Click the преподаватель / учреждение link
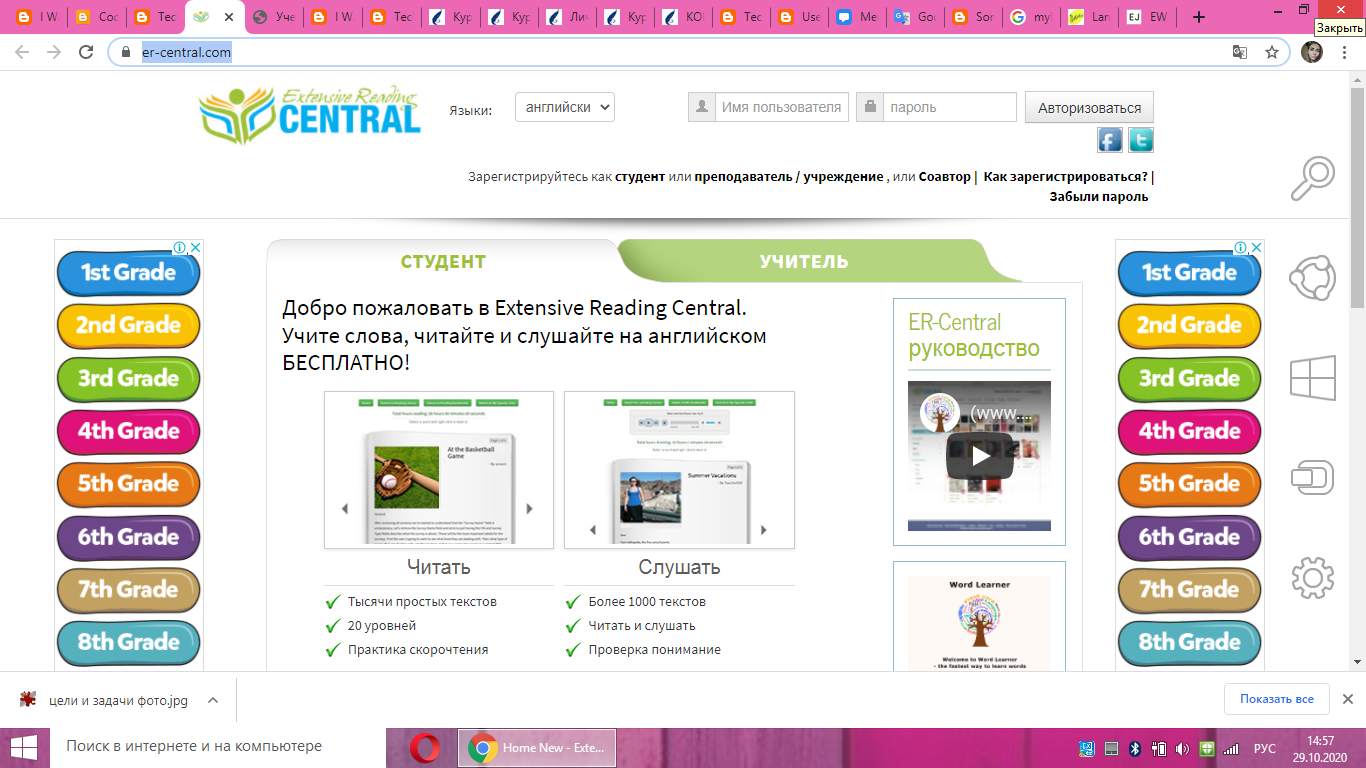The height and width of the screenshot is (768, 1366). pos(789,176)
